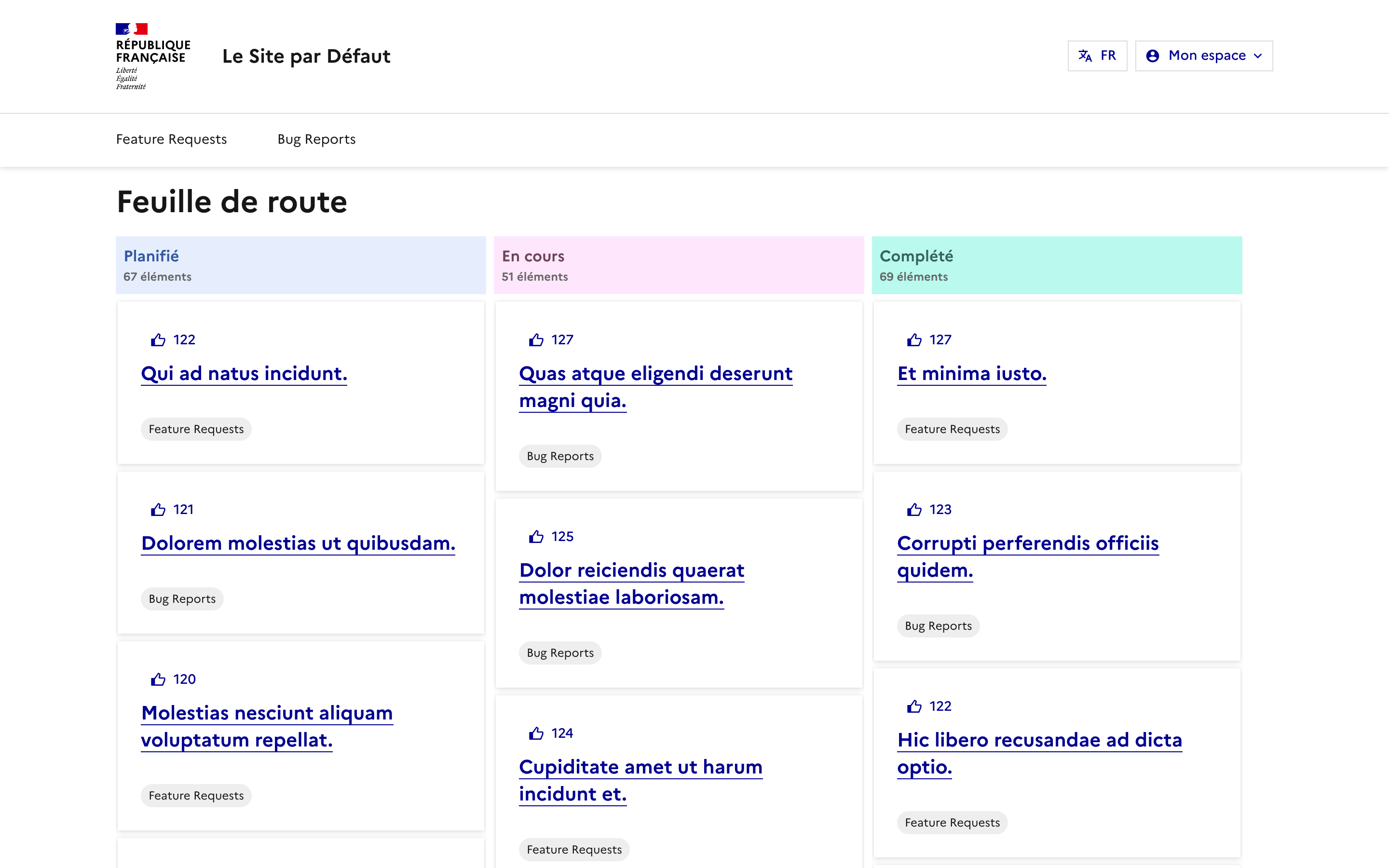Upvote Corrupti perferendis officiis quidem card
Image resolution: width=1389 pixels, height=868 pixels.
[x=914, y=510]
